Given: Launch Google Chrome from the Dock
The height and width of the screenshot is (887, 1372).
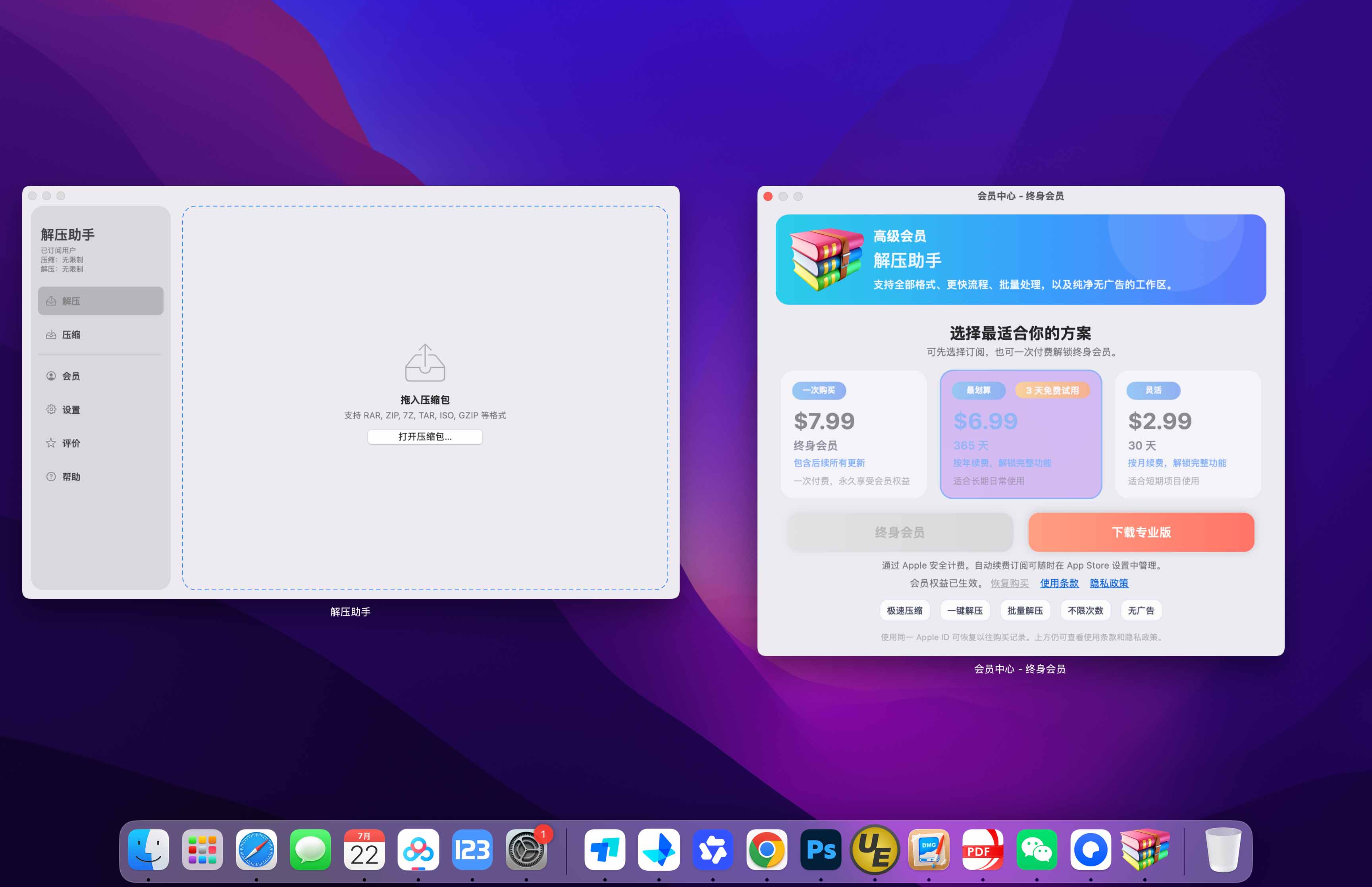Looking at the screenshot, I should click(767, 850).
